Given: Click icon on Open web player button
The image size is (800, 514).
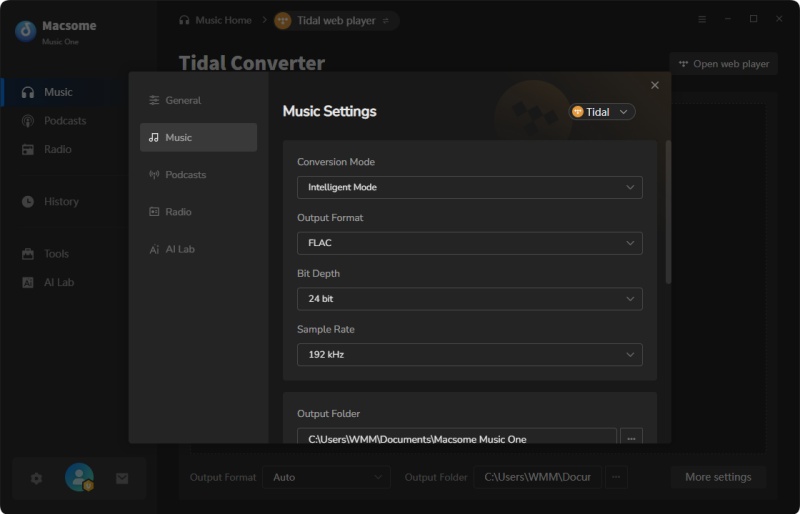Looking at the screenshot, I should tap(683, 64).
